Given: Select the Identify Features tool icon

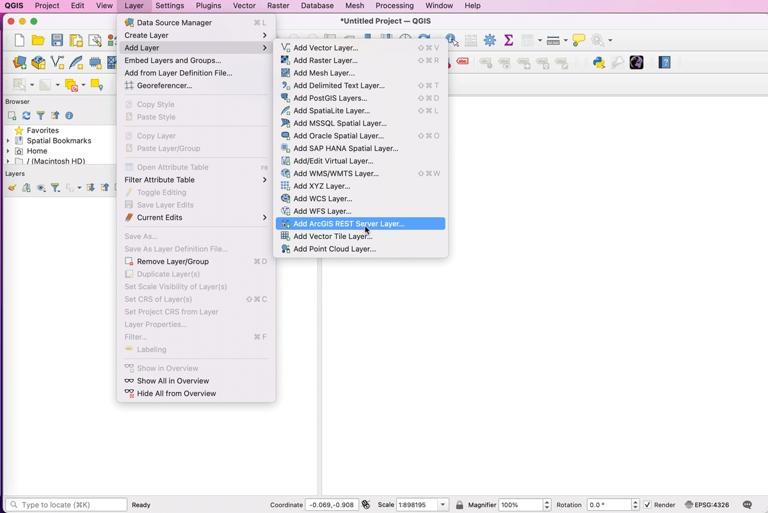Looking at the screenshot, I should click(452, 40).
